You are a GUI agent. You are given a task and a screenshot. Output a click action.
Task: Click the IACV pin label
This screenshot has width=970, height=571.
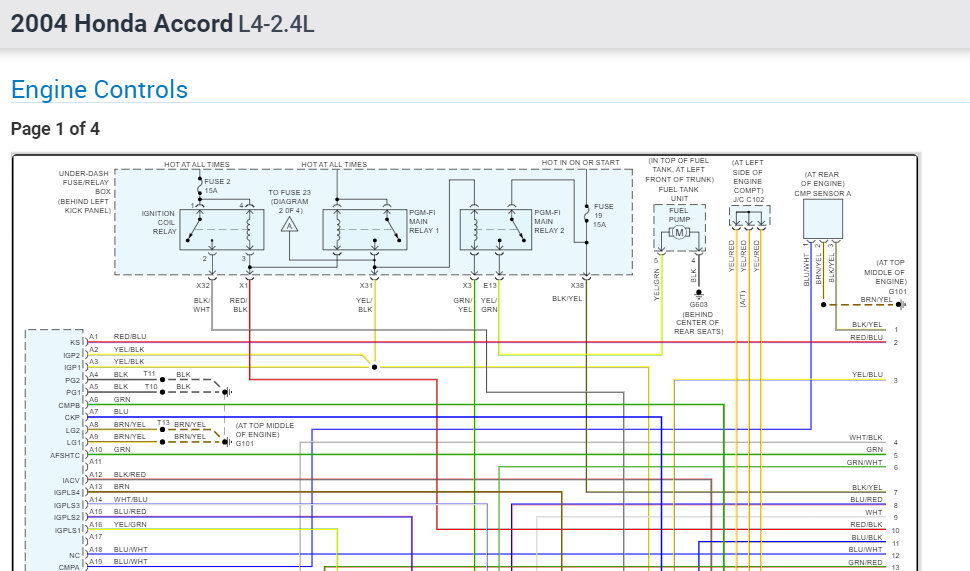pyautogui.click(x=71, y=481)
